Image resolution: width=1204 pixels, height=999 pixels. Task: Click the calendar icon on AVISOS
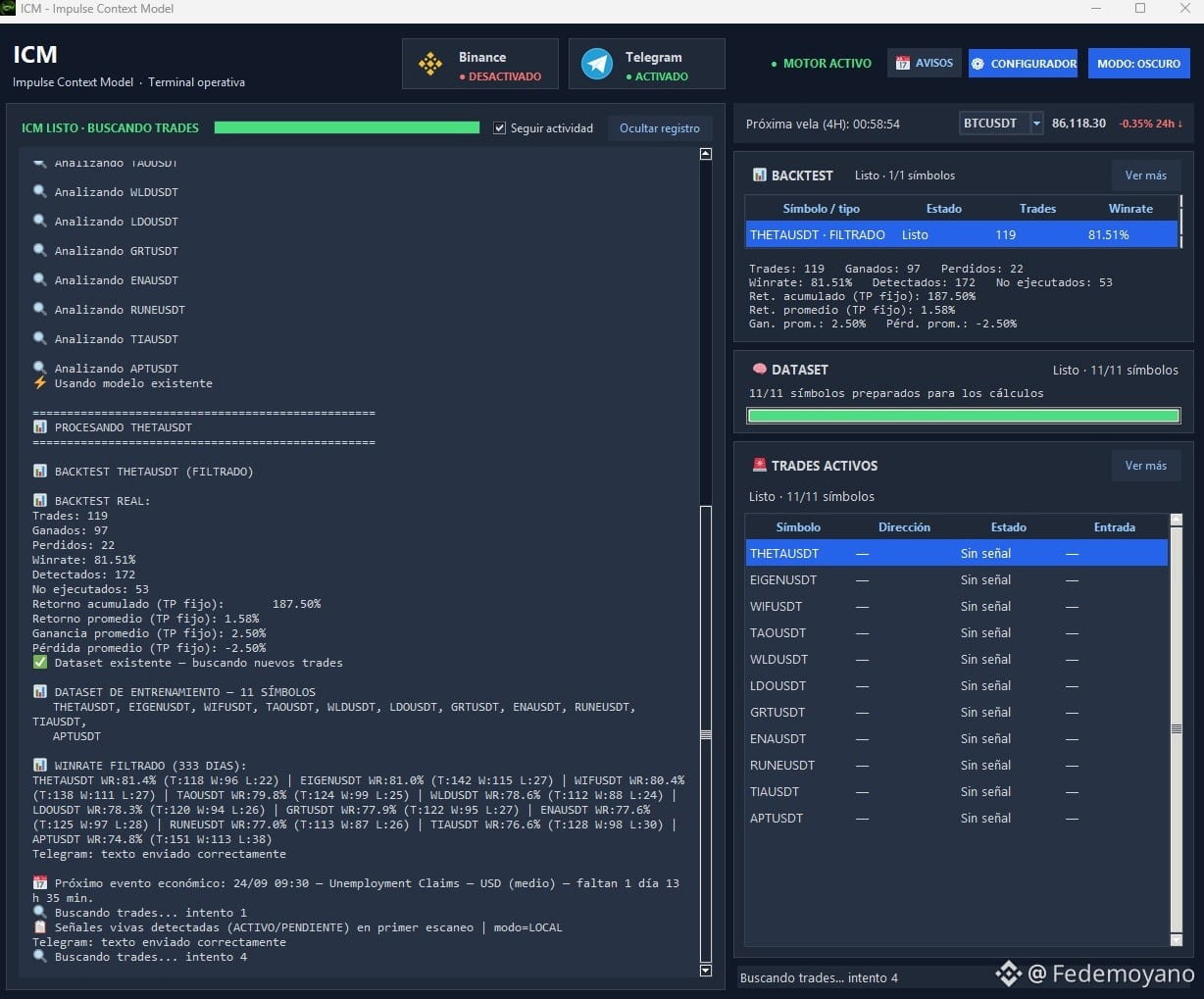[902, 63]
